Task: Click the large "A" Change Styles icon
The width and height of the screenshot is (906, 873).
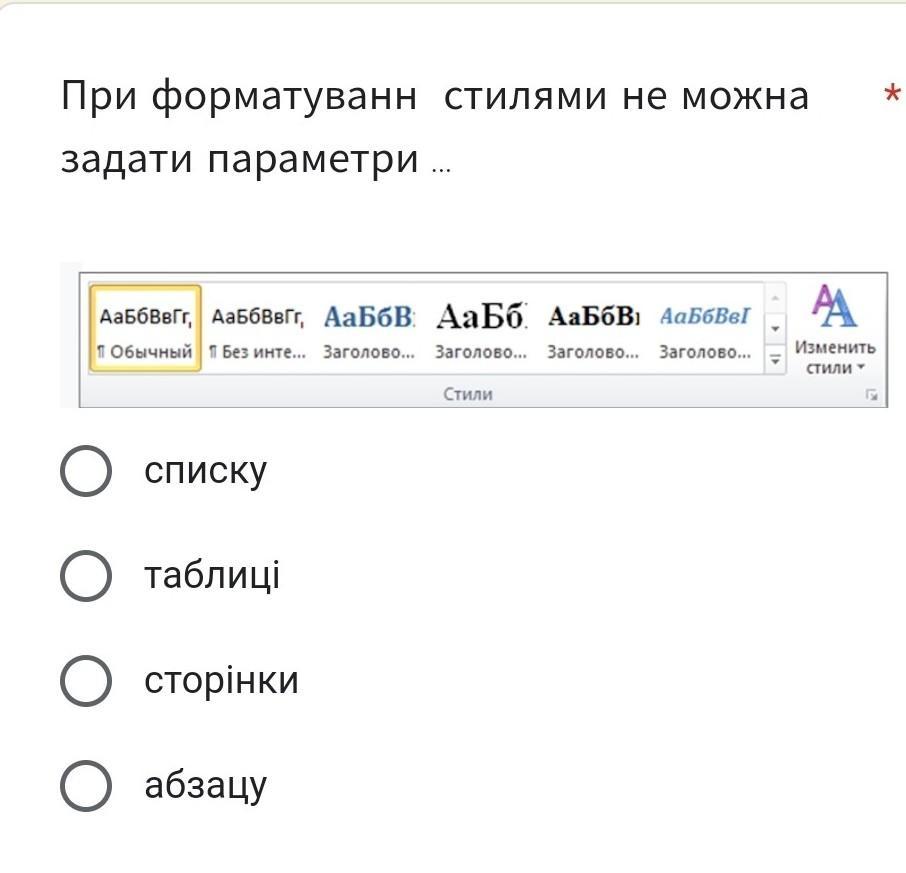Action: click(x=835, y=307)
